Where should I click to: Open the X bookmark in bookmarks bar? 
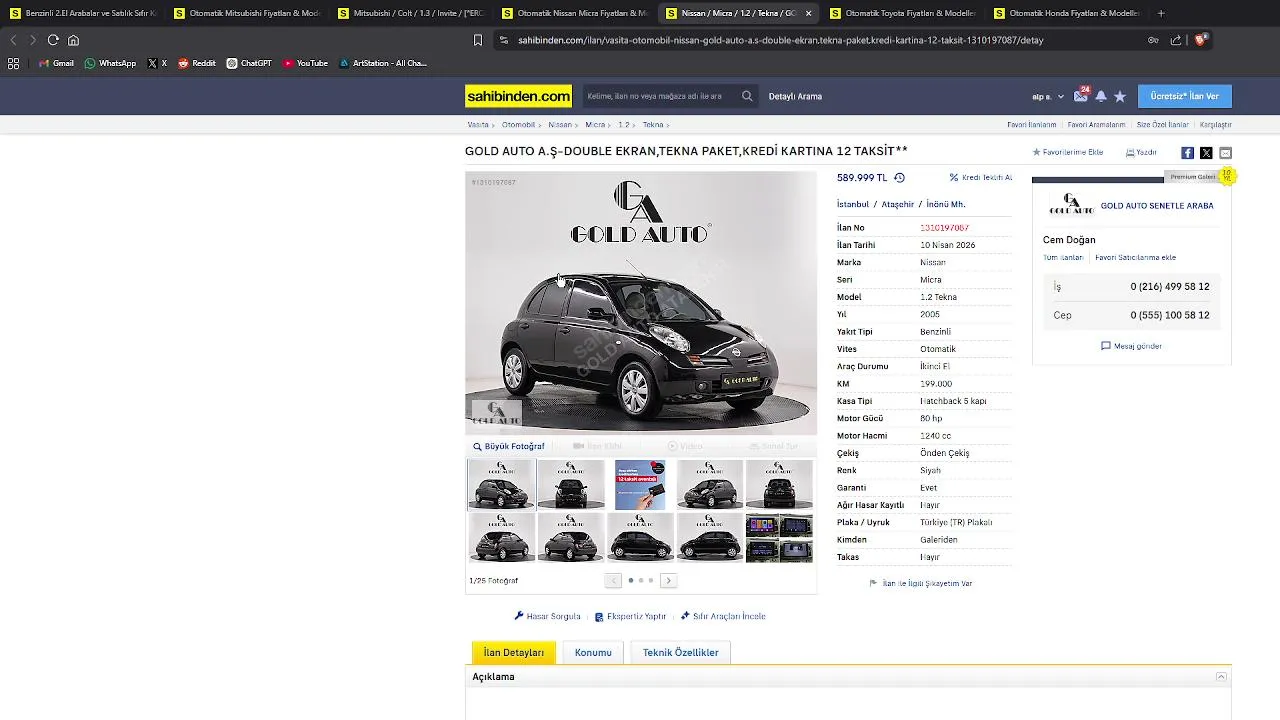point(157,63)
